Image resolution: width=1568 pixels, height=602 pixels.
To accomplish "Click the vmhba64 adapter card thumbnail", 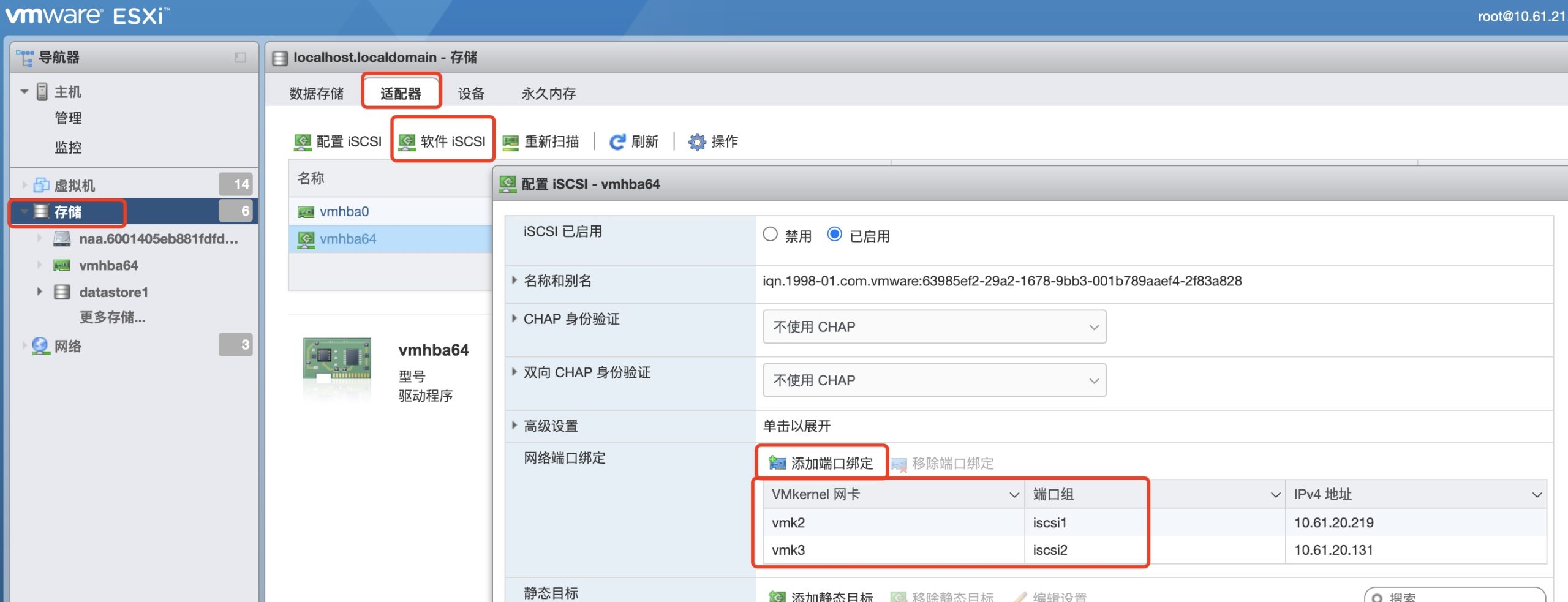I will tap(337, 360).
